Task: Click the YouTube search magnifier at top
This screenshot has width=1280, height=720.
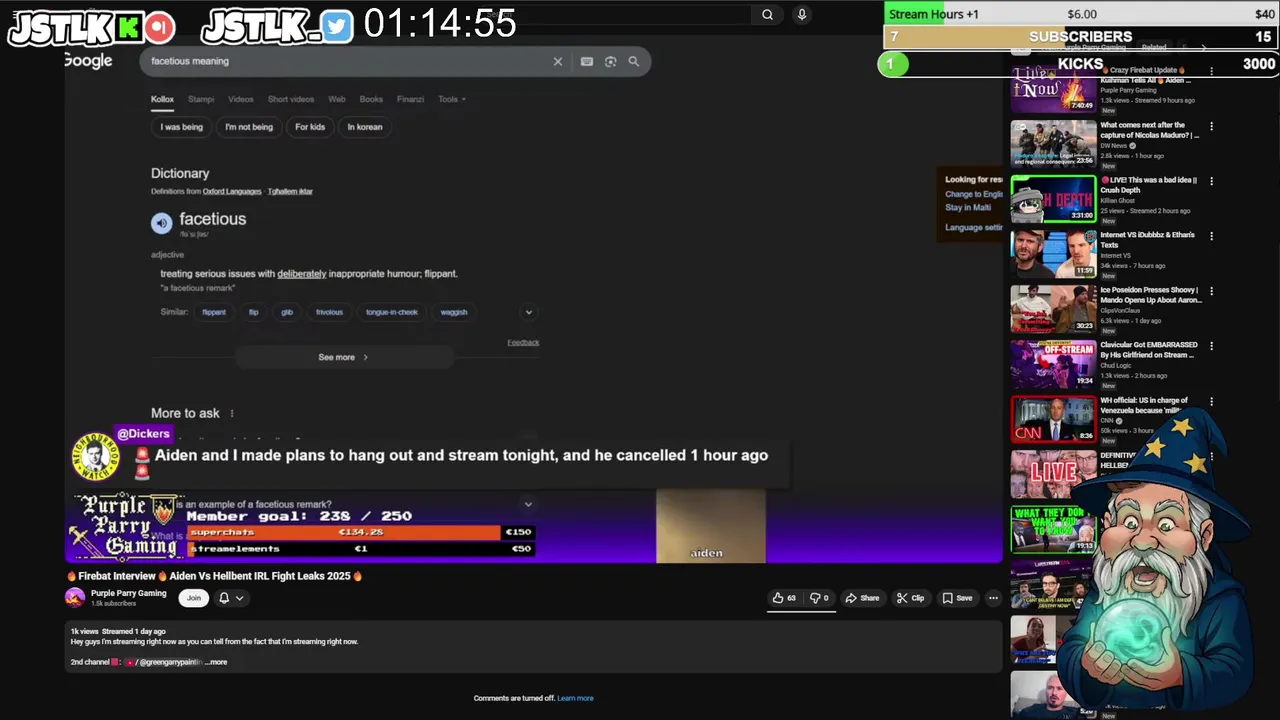Action: 767,14
